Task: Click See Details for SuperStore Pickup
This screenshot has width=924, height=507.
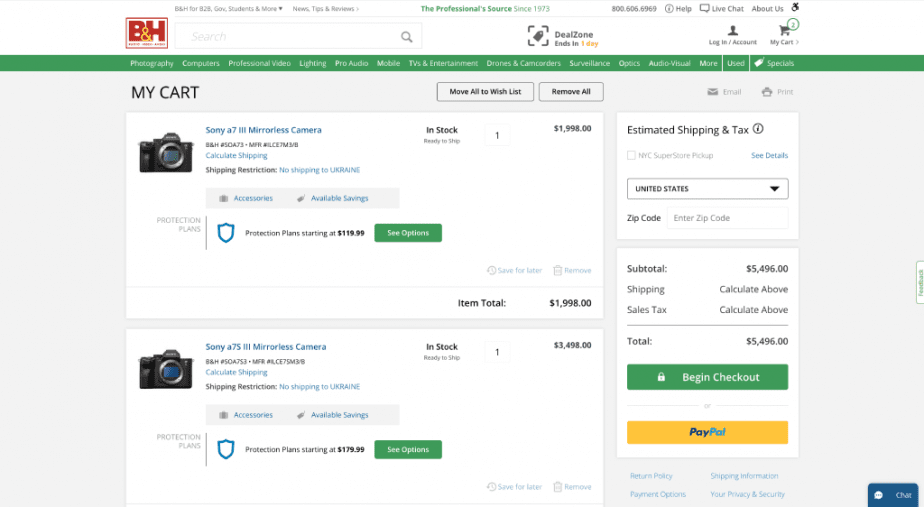Action: tap(769, 156)
